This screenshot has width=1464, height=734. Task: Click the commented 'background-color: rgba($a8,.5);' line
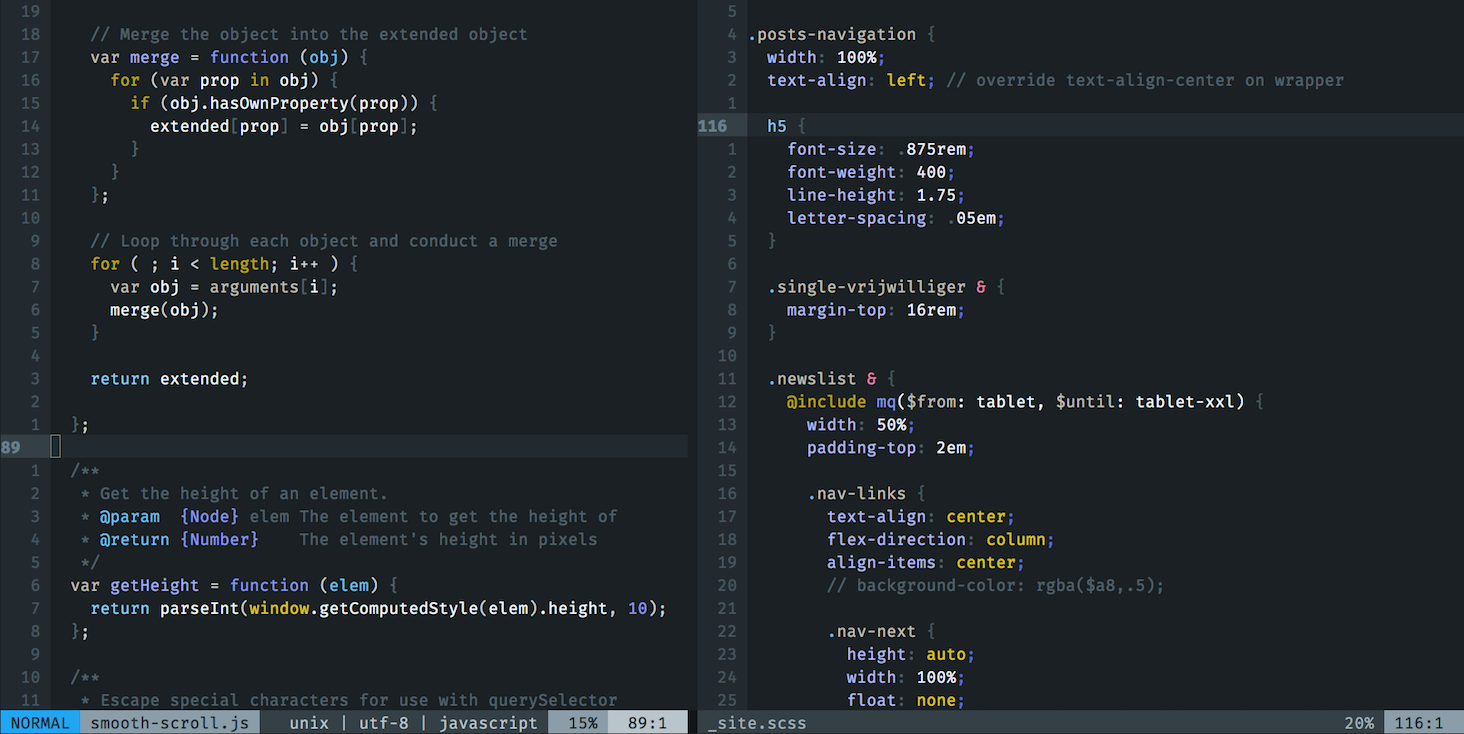[996, 585]
